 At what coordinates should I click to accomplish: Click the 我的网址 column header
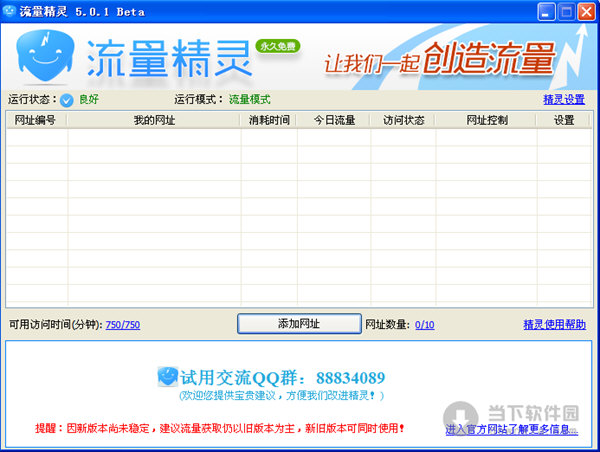point(154,120)
